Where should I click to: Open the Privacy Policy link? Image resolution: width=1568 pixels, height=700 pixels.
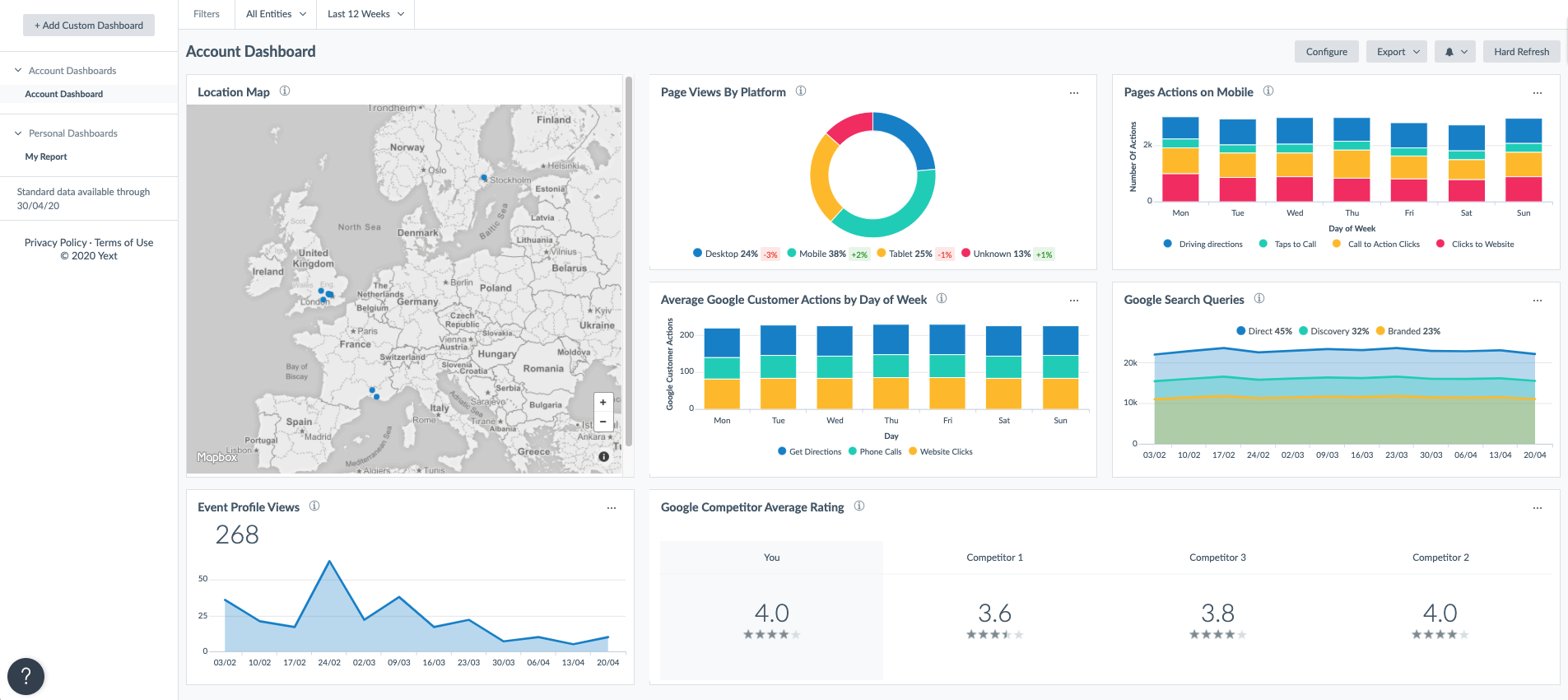(x=55, y=243)
